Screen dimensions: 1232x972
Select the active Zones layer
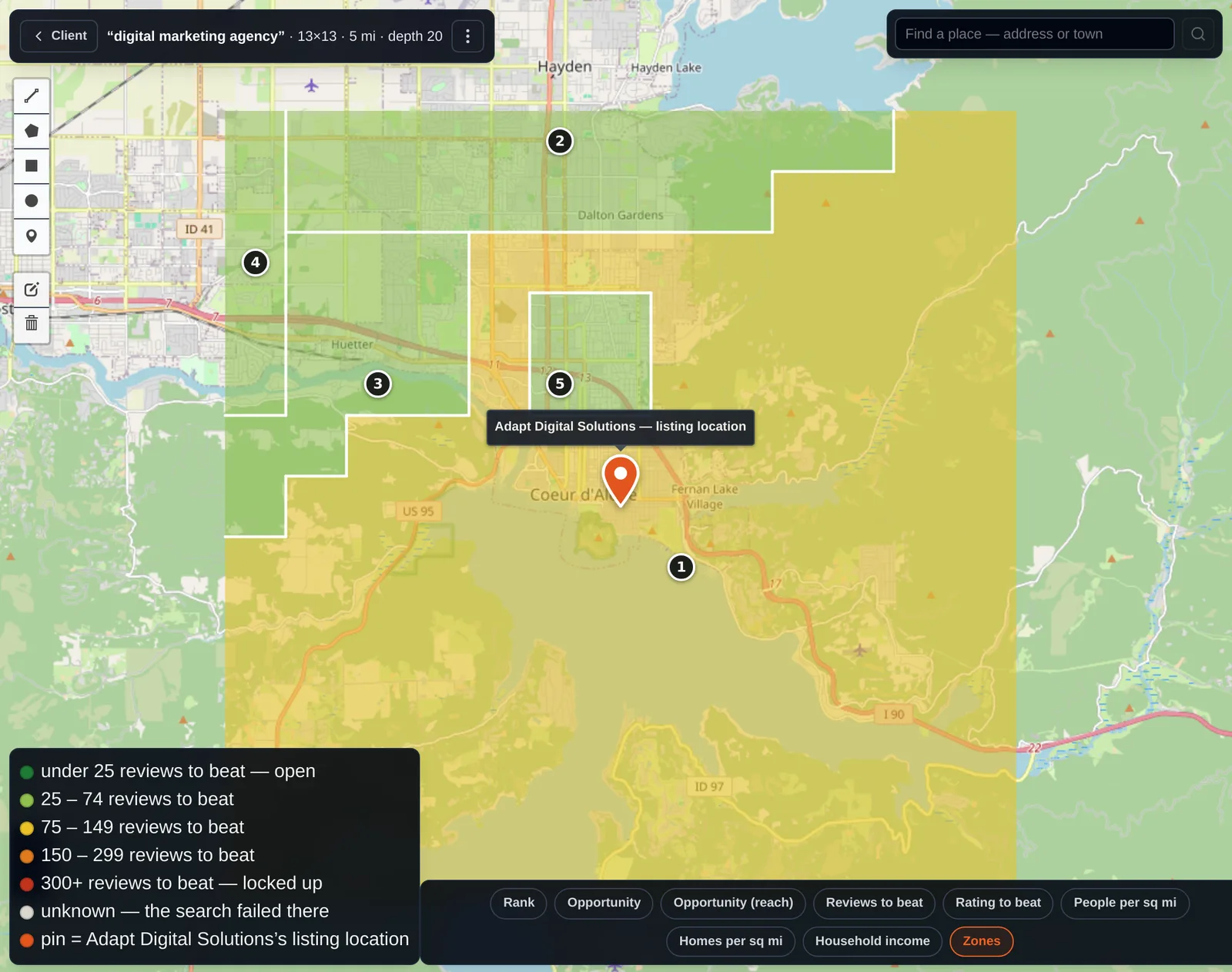coord(982,941)
